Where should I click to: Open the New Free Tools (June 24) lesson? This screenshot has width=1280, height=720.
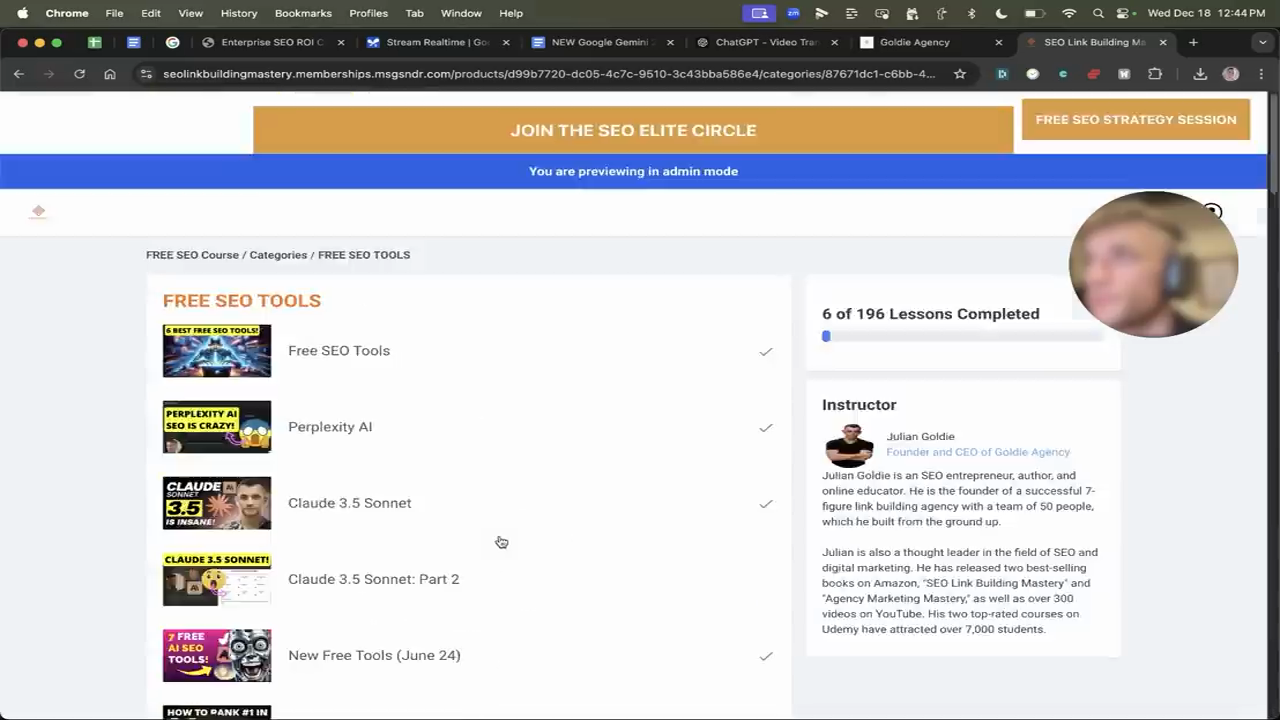(x=374, y=655)
